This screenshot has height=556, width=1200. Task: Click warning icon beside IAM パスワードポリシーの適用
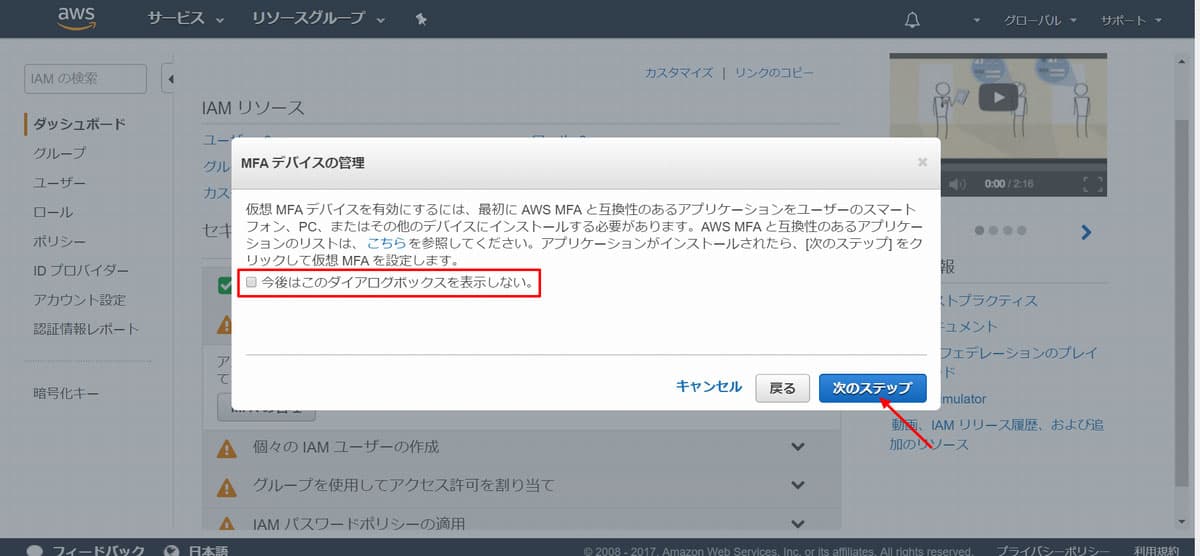[227, 523]
